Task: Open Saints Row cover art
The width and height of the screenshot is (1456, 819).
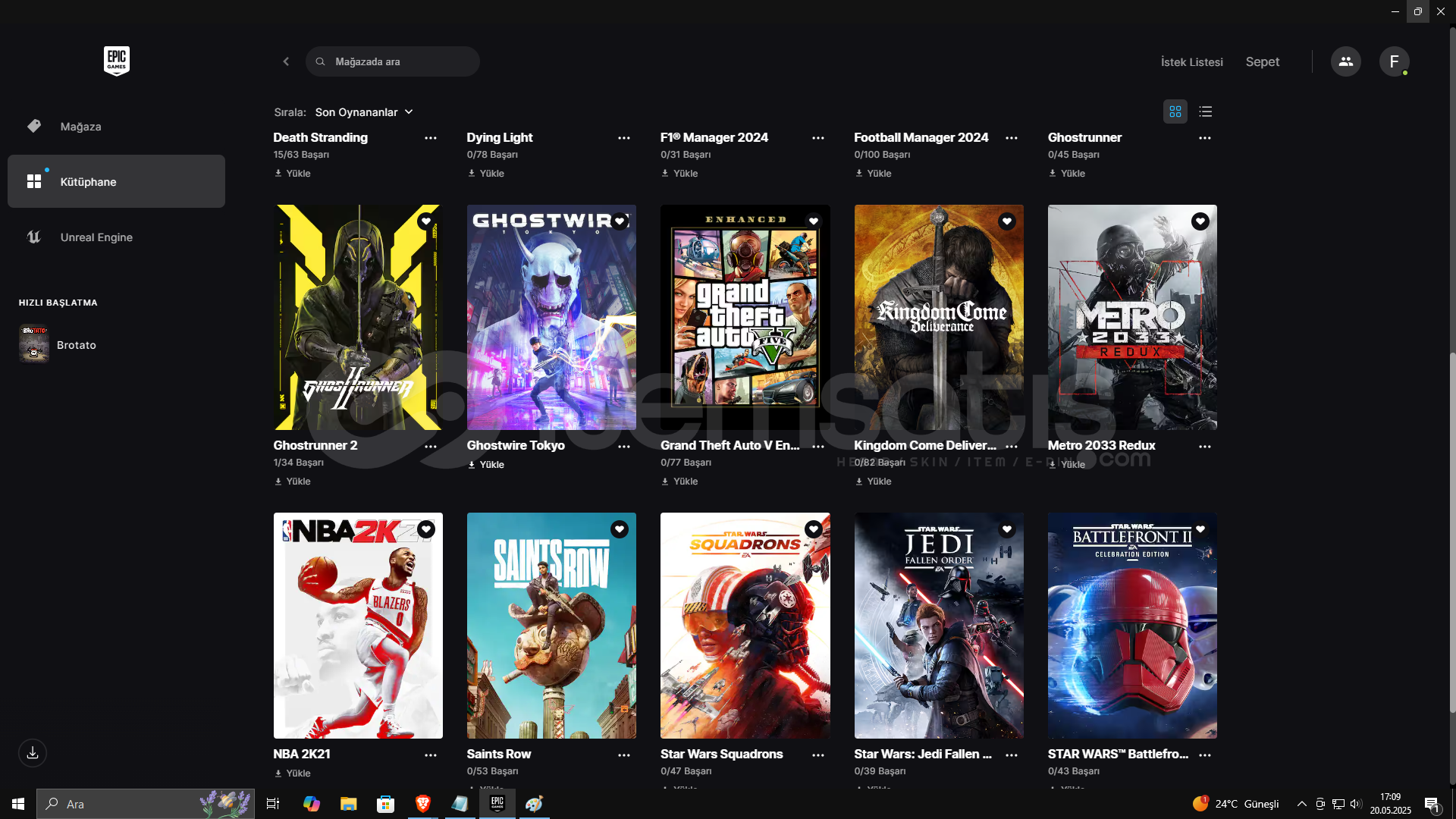Action: point(551,626)
